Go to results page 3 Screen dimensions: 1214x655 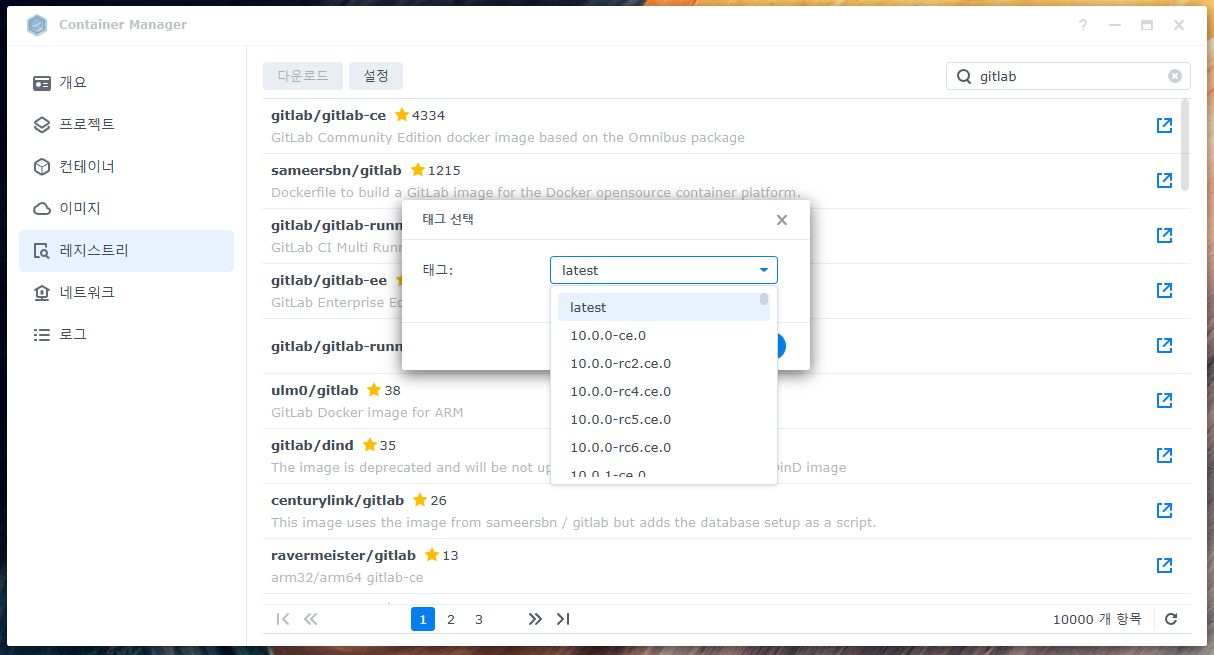[x=479, y=619]
